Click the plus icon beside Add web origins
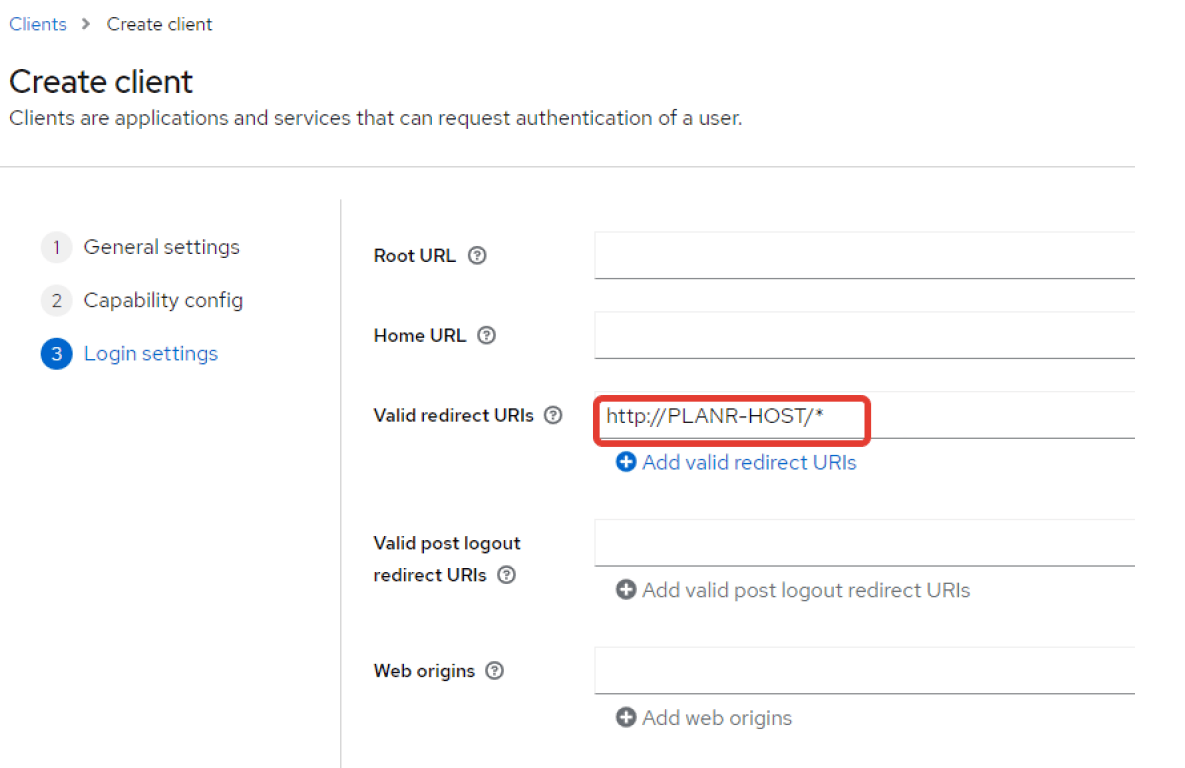This screenshot has height=768, width=1185. [x=626, y=718]
